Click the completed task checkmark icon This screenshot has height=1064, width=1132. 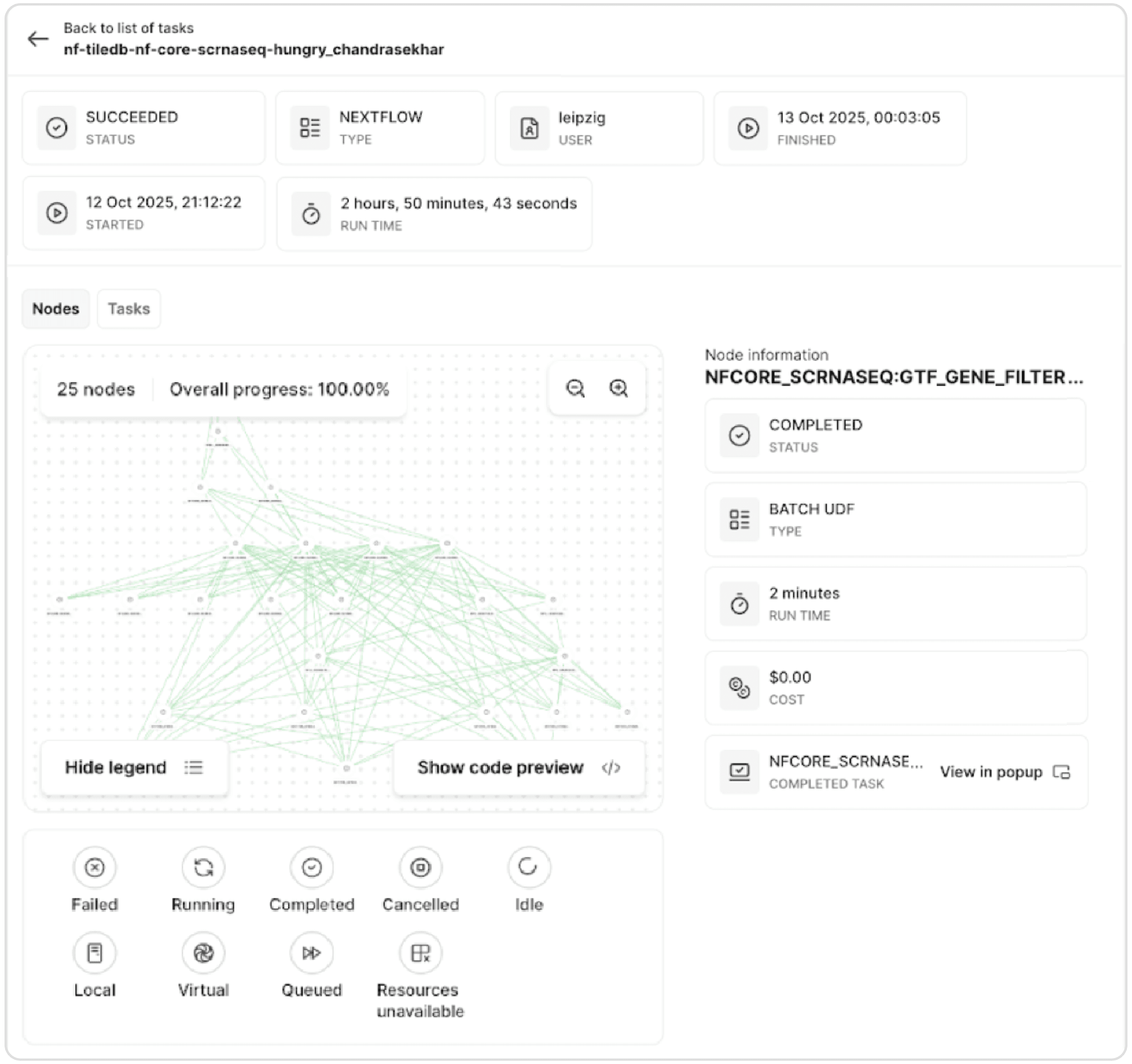click(739, 772)
